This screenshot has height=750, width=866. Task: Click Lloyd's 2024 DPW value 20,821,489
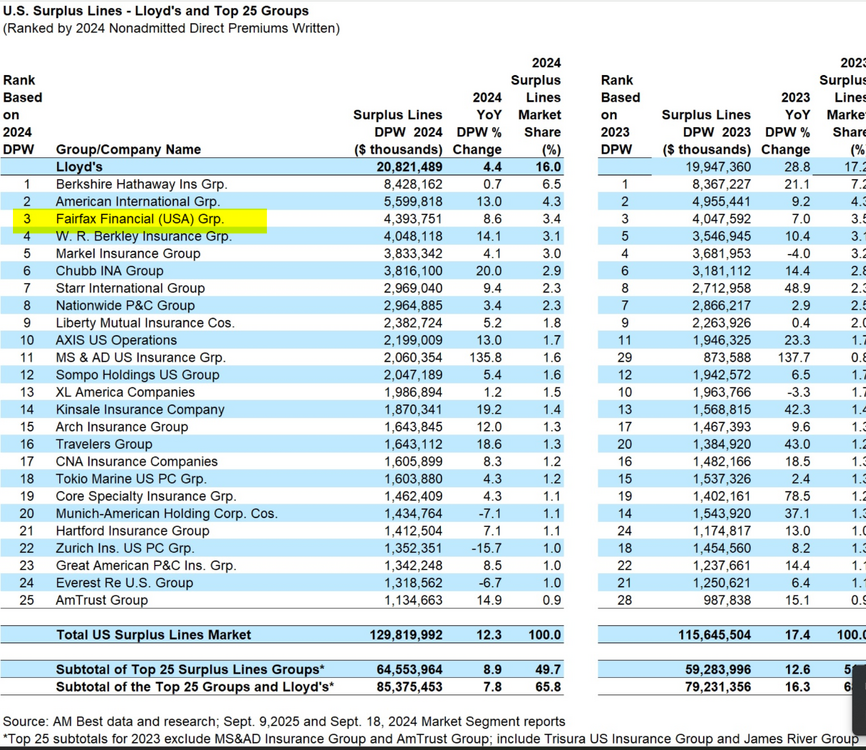click(x=409, y=167)
